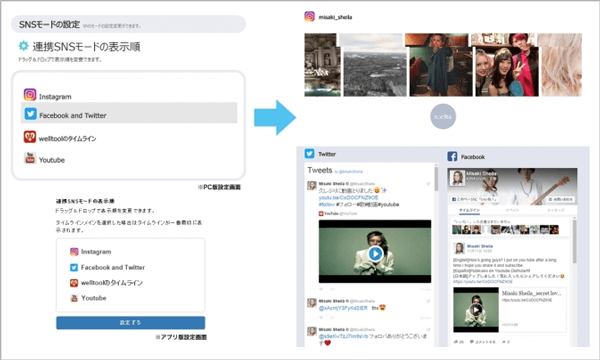Click the Facebook logo above the page widget
600x360 pixels.
point(452,156)
